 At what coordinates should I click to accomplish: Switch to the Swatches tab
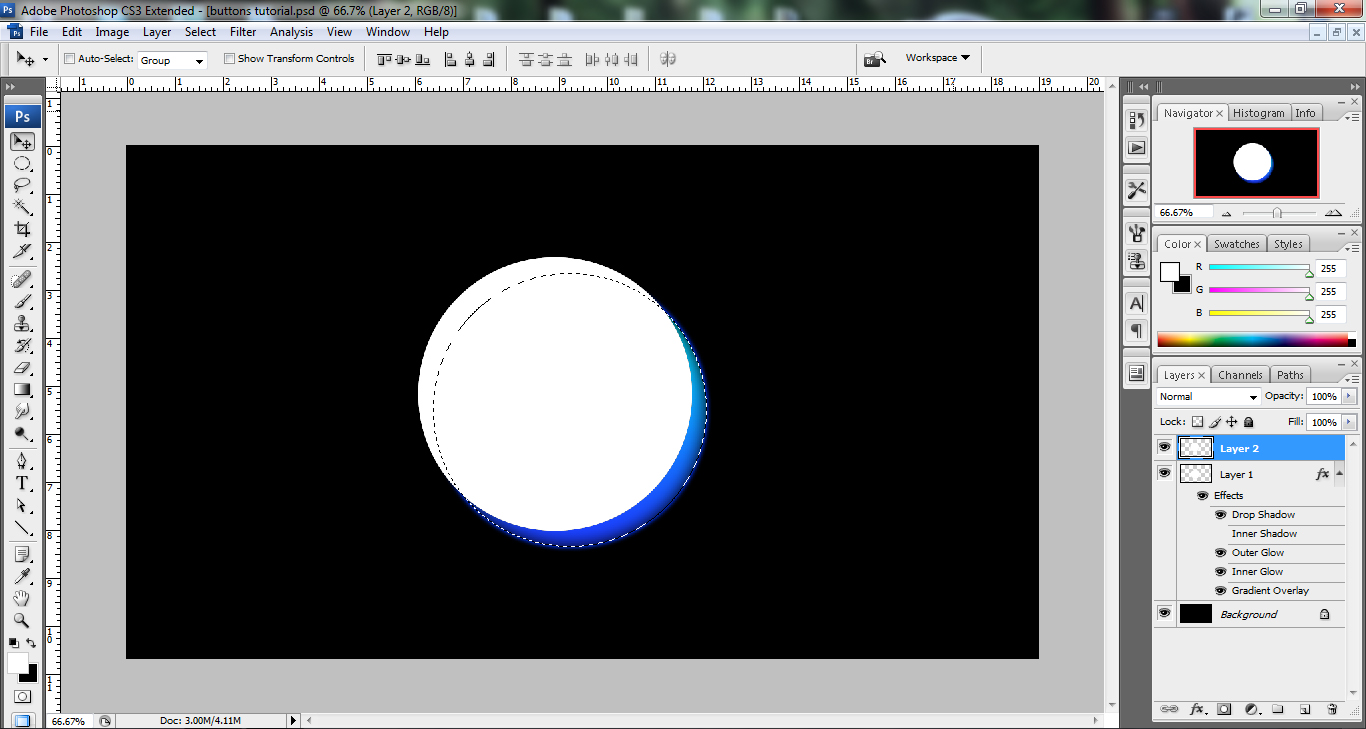point(1236,243)
